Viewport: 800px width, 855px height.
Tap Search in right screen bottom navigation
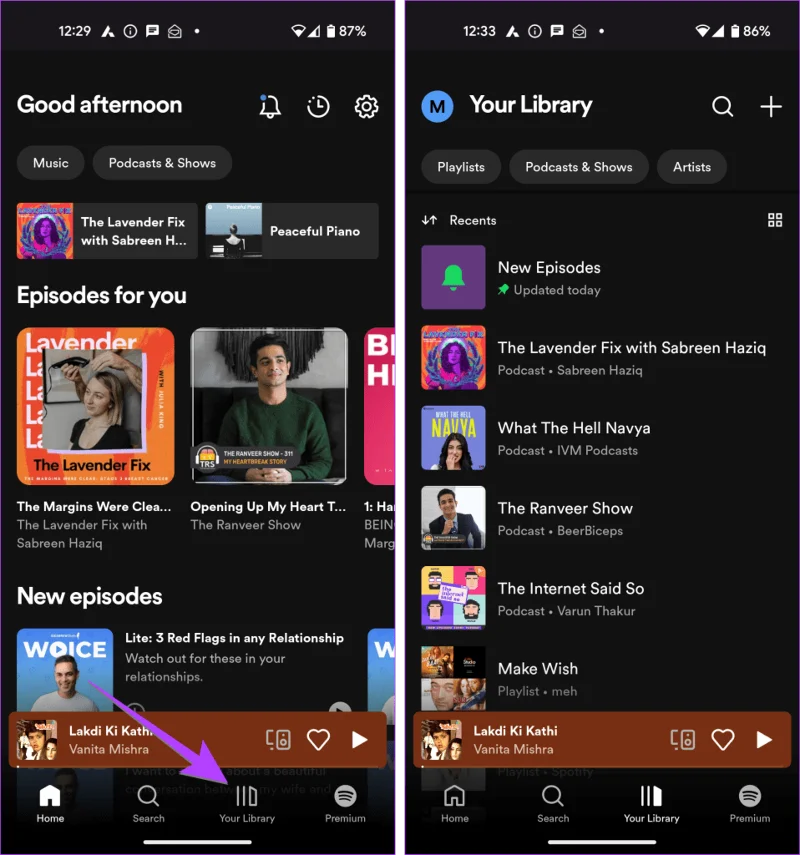pyautogui.click(x=553, y=803)
